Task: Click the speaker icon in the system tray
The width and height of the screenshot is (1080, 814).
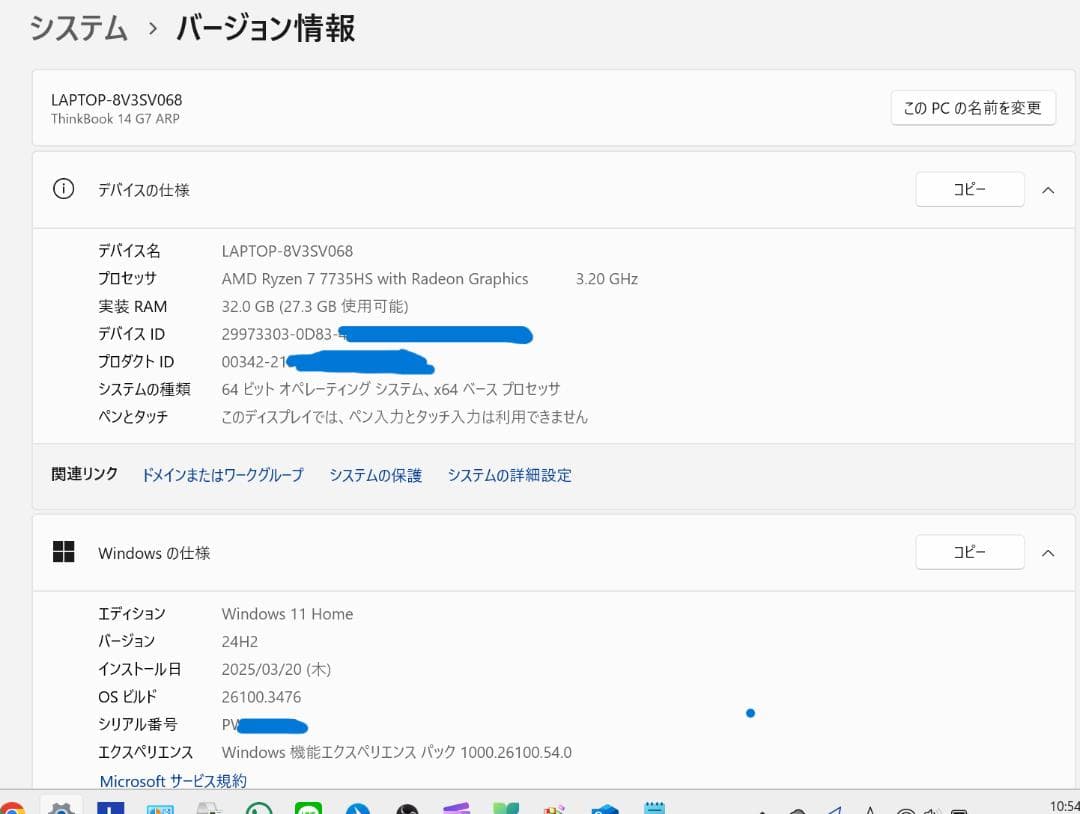Action: click(x=932, y=810)
